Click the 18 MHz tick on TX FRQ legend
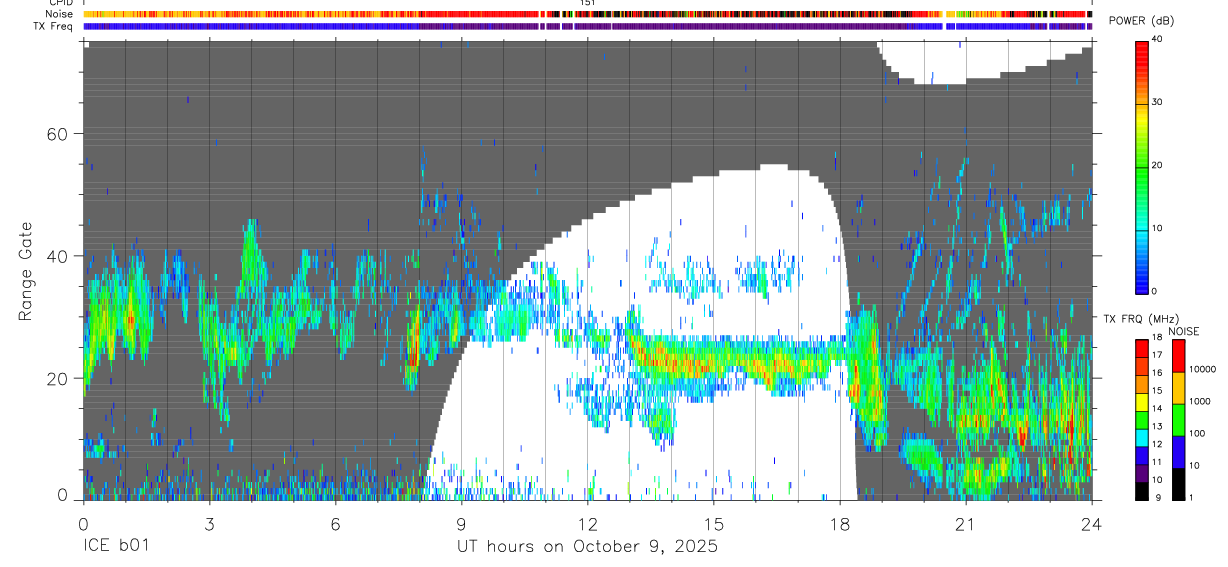Image resolution: width=1228 pixels, height=567 pixels. 1157,338
